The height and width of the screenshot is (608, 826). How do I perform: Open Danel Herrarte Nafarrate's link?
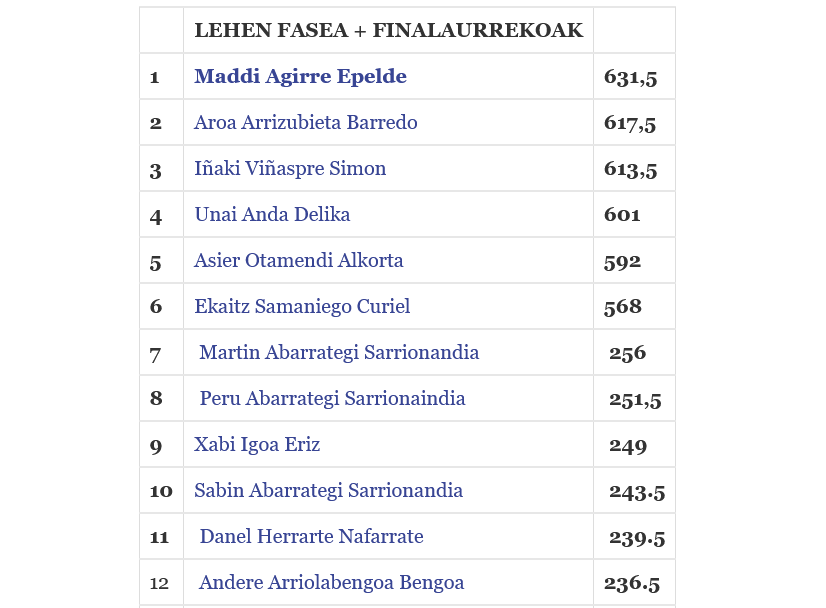coord(311,537)
